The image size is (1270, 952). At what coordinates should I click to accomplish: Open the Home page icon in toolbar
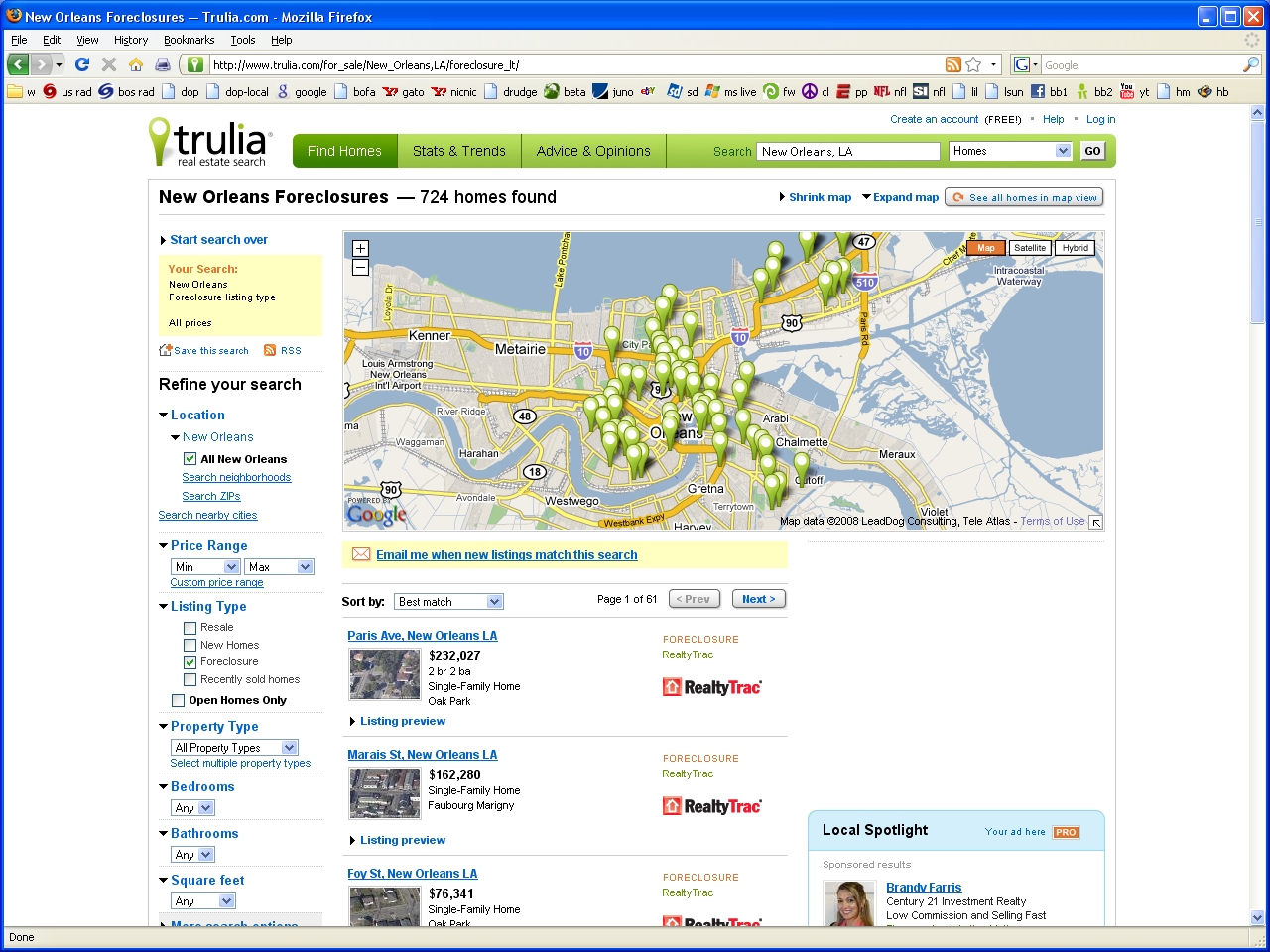click(136, 64)
